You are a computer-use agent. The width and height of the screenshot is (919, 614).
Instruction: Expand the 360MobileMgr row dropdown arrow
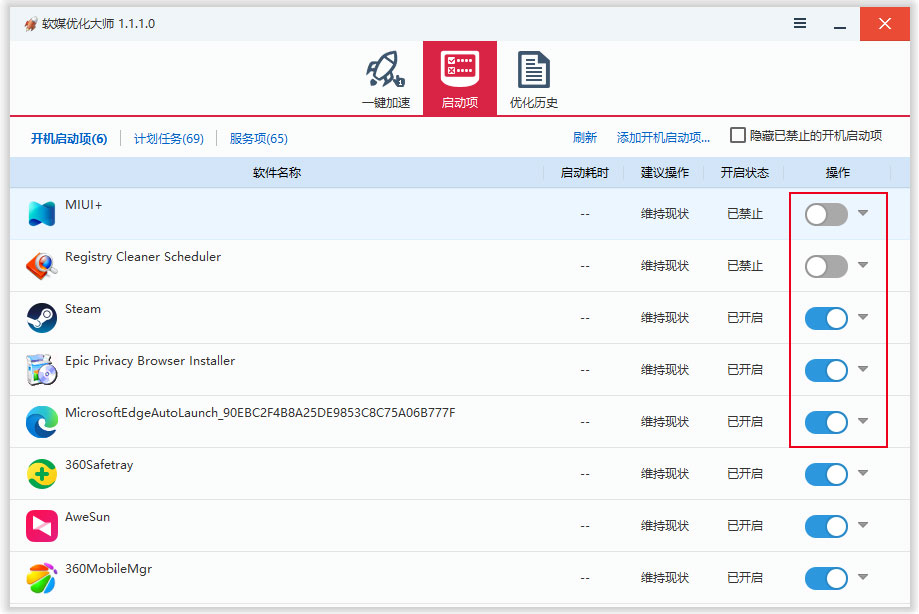click(863, 577)
